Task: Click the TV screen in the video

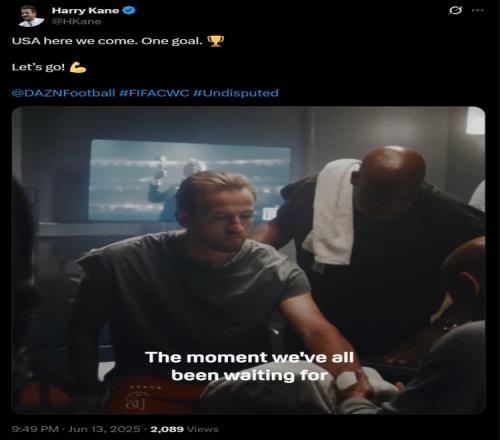Action: click(190, 181)
